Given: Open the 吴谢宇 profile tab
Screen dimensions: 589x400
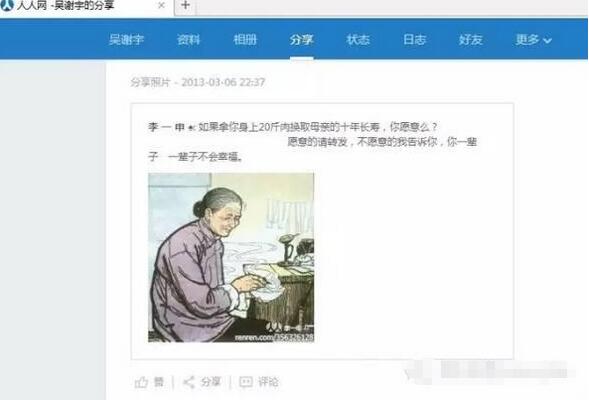Looking at the screenshot, I should 126,39.
